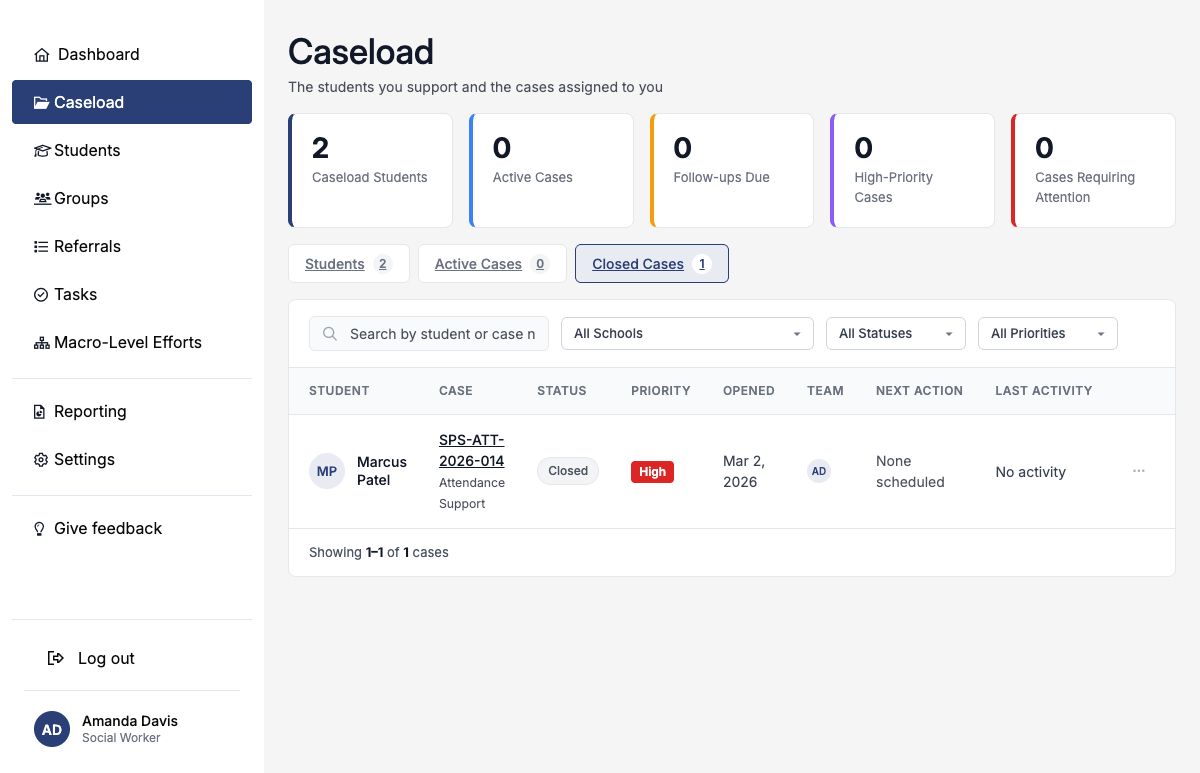Click the STUDENT column header
1200x773 pixels.
coord(339,391)
